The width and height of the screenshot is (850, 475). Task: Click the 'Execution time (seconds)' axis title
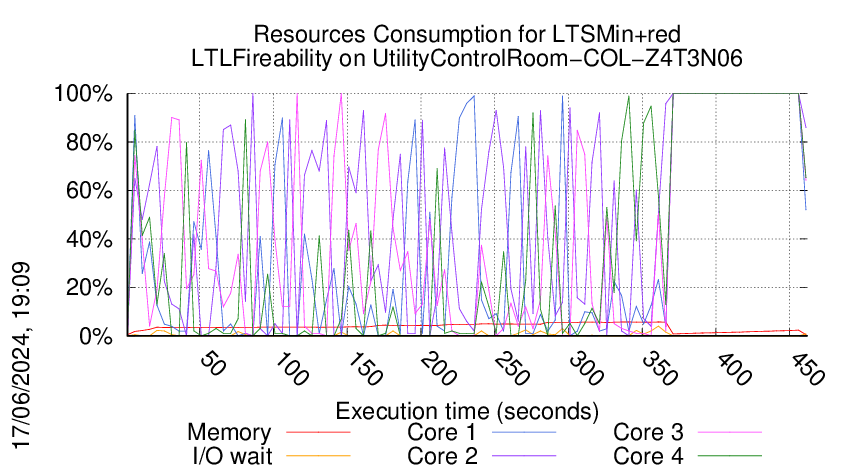pyautogui.click(x=467, y=411)
